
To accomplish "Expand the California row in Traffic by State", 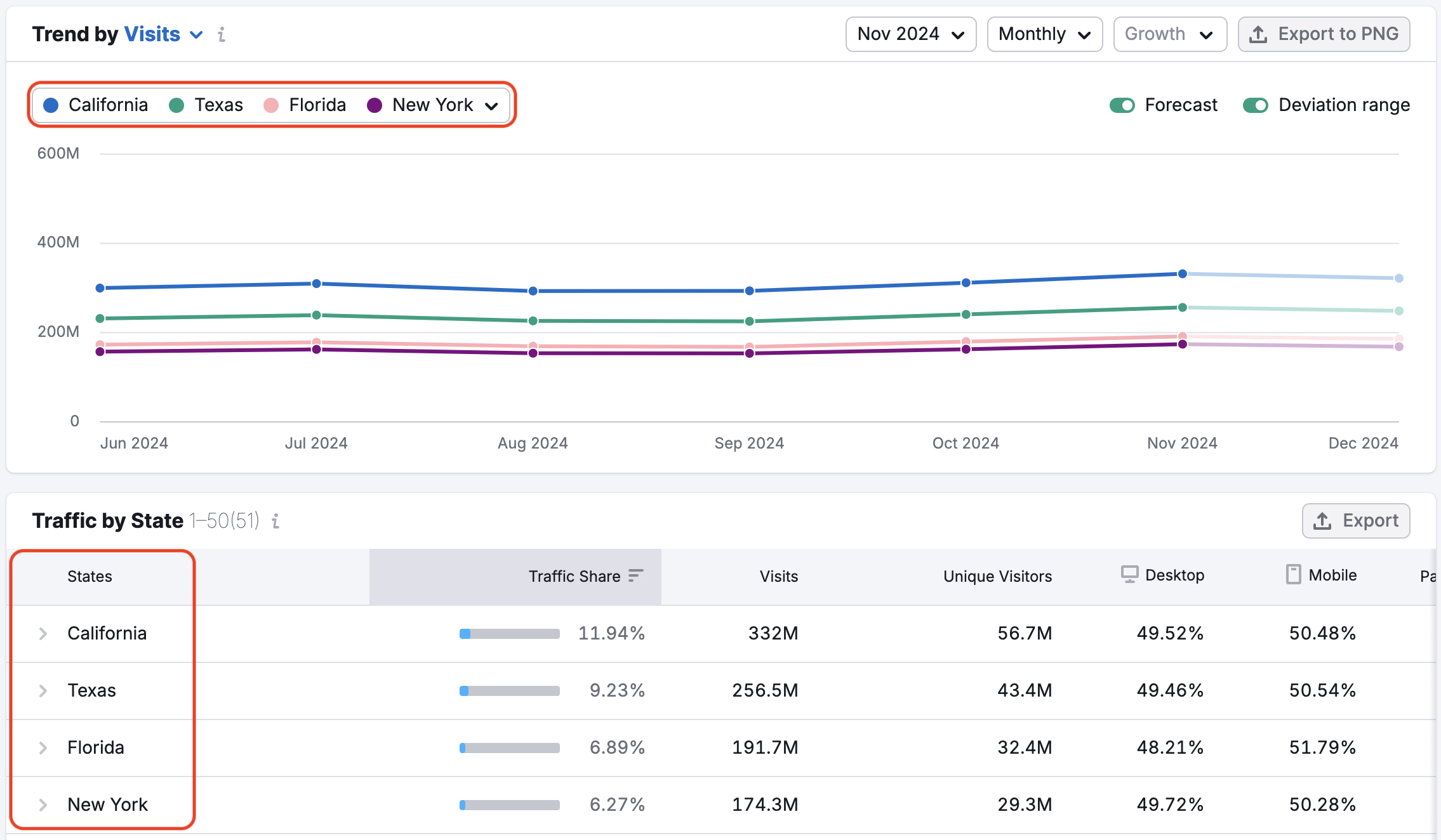I will click(45, 632).
